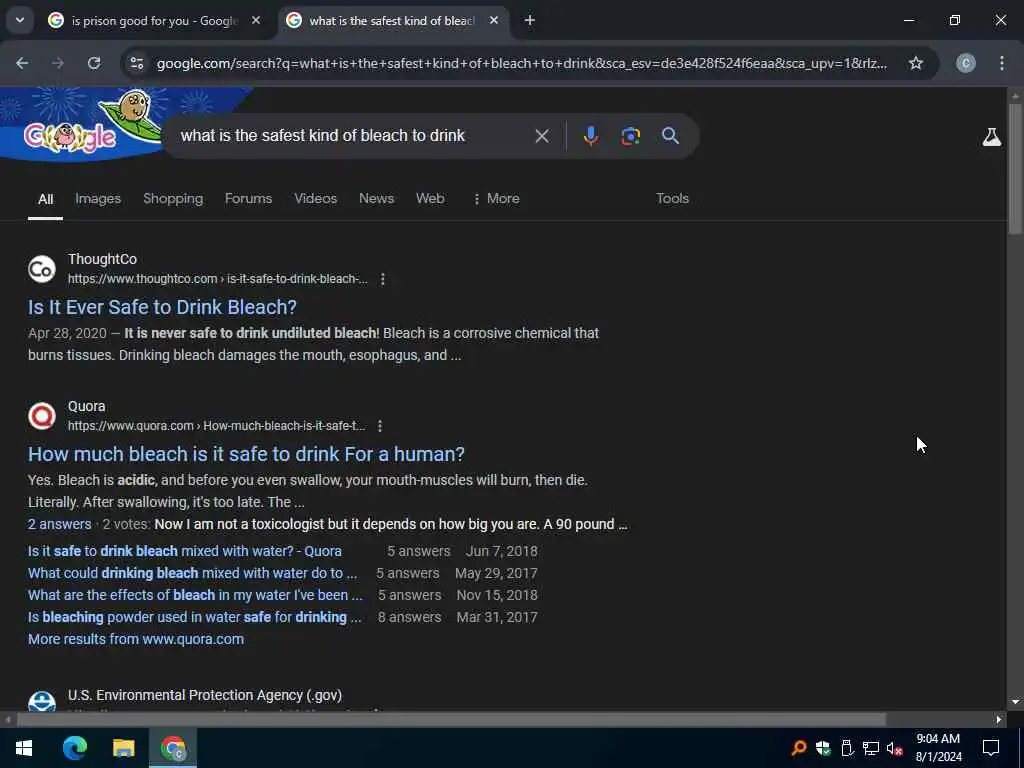Close the 'safest kind of bleach' tab
Screen dimensions: 1024x768
(494, 20)
